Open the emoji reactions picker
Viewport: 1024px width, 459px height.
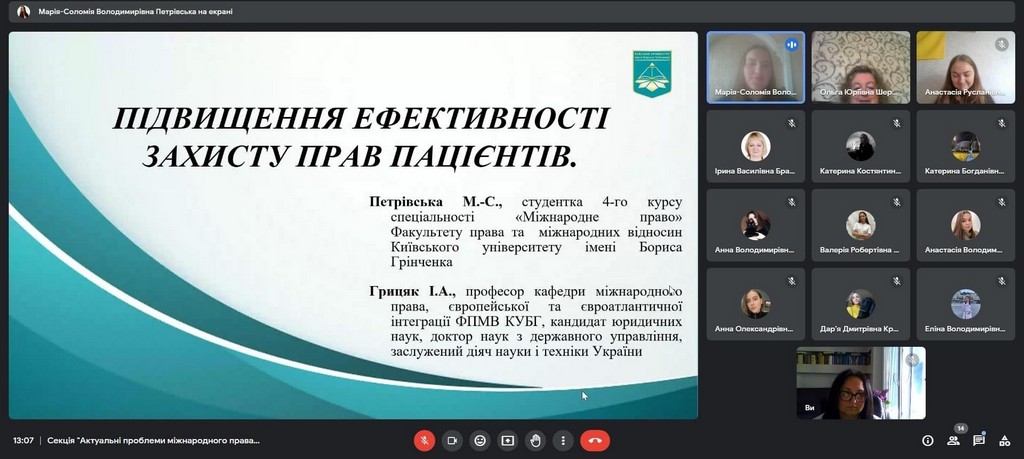480,440
